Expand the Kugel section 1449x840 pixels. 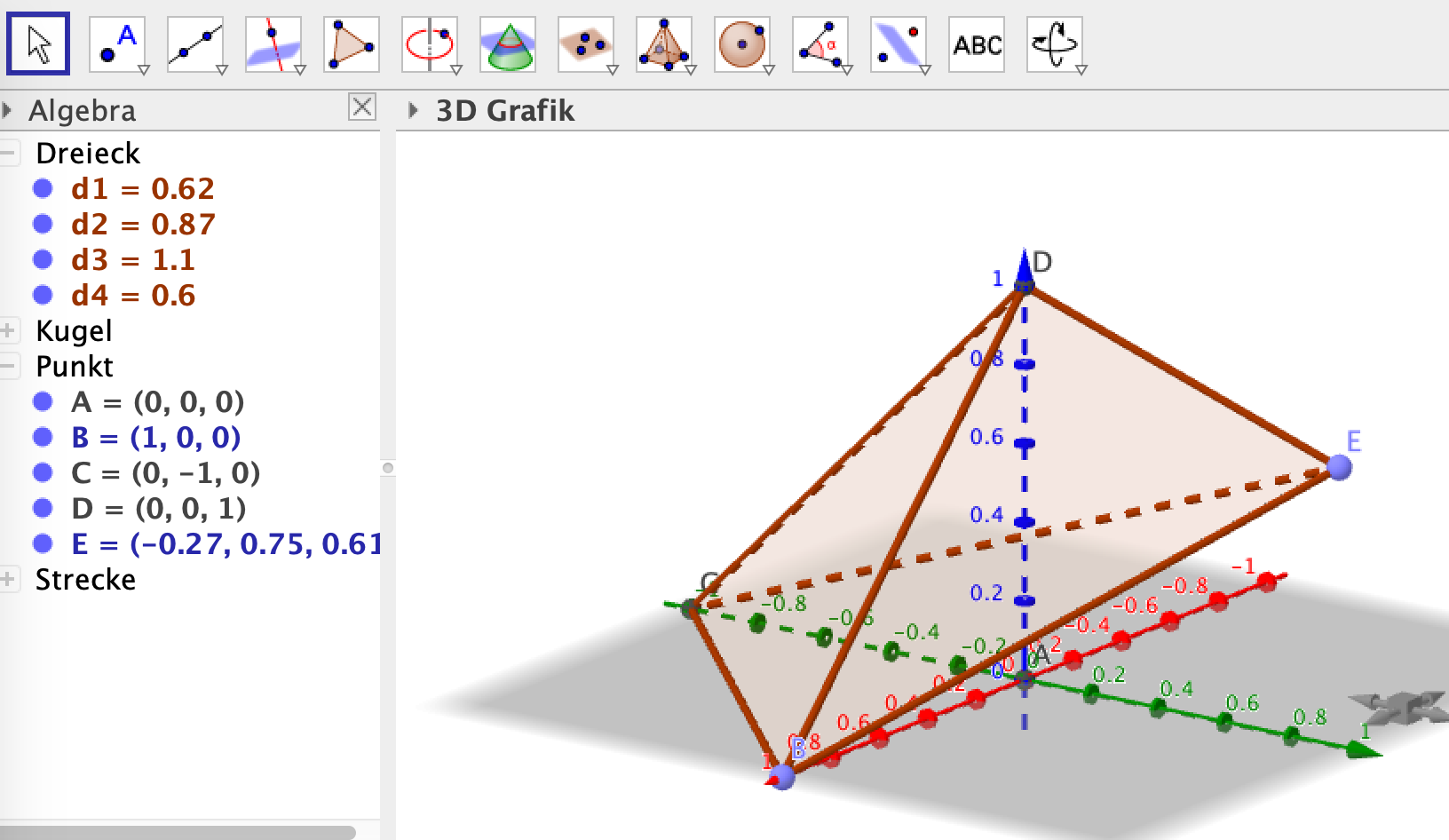10,330
